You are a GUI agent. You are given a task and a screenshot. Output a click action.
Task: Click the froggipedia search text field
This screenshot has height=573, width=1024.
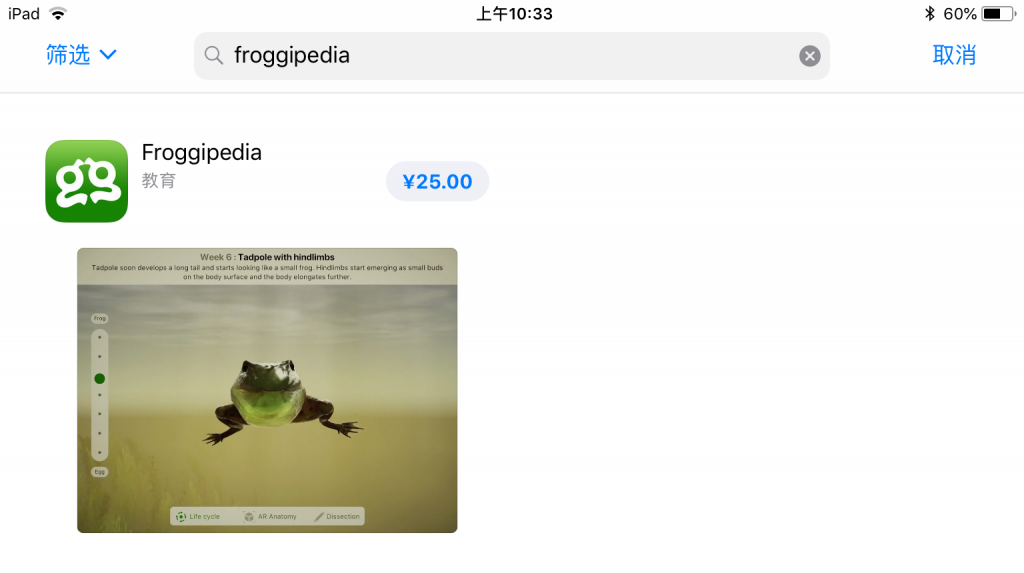[511, 56]
